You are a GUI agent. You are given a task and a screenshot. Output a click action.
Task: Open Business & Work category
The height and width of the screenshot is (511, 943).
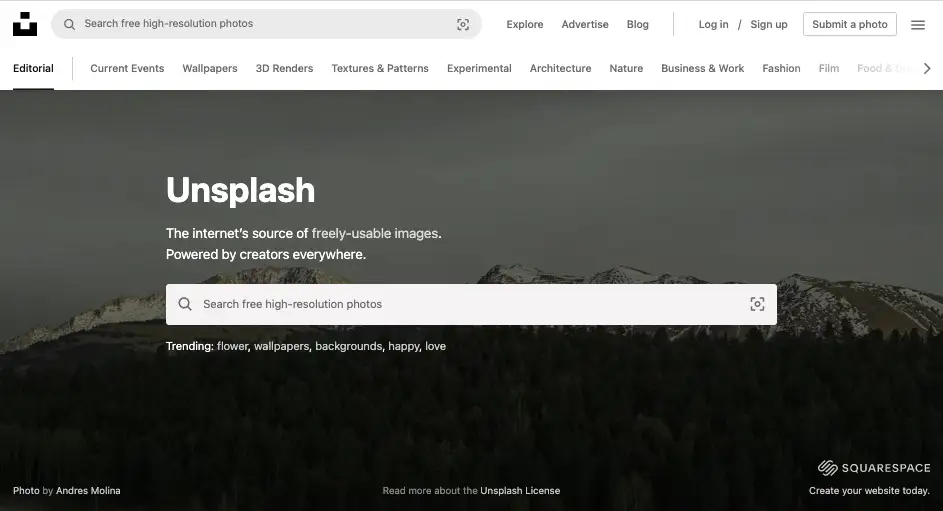pos(702,69)
